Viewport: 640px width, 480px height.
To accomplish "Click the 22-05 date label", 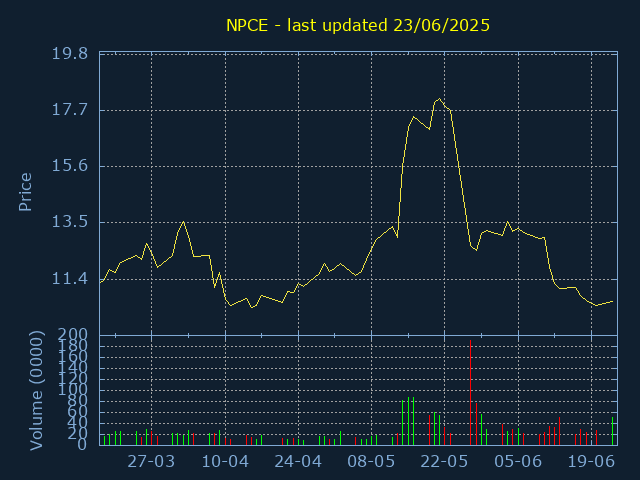I will [444, 462].
